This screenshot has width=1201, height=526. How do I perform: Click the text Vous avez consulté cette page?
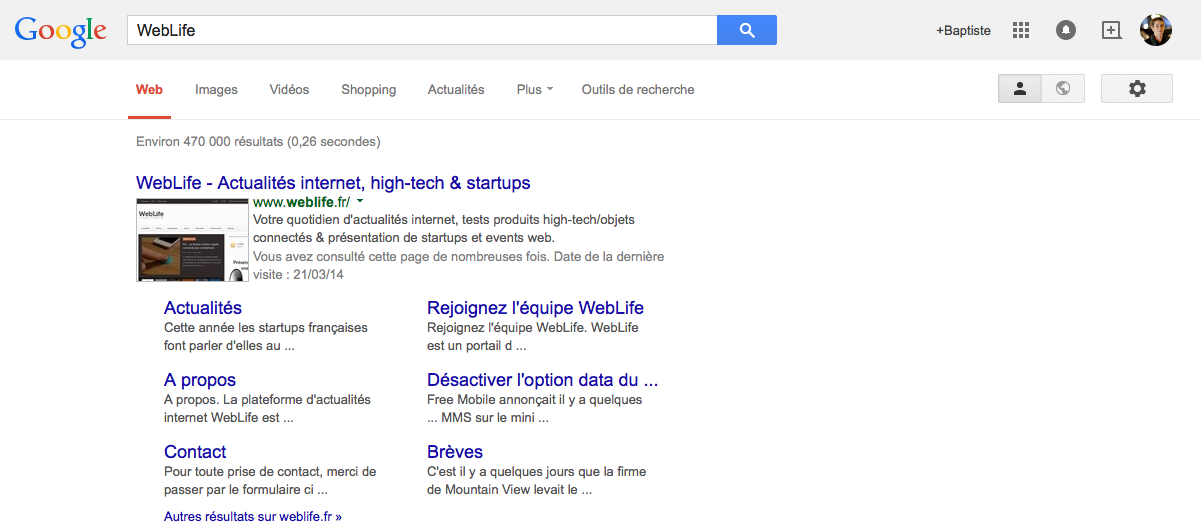tap(458, 265)
